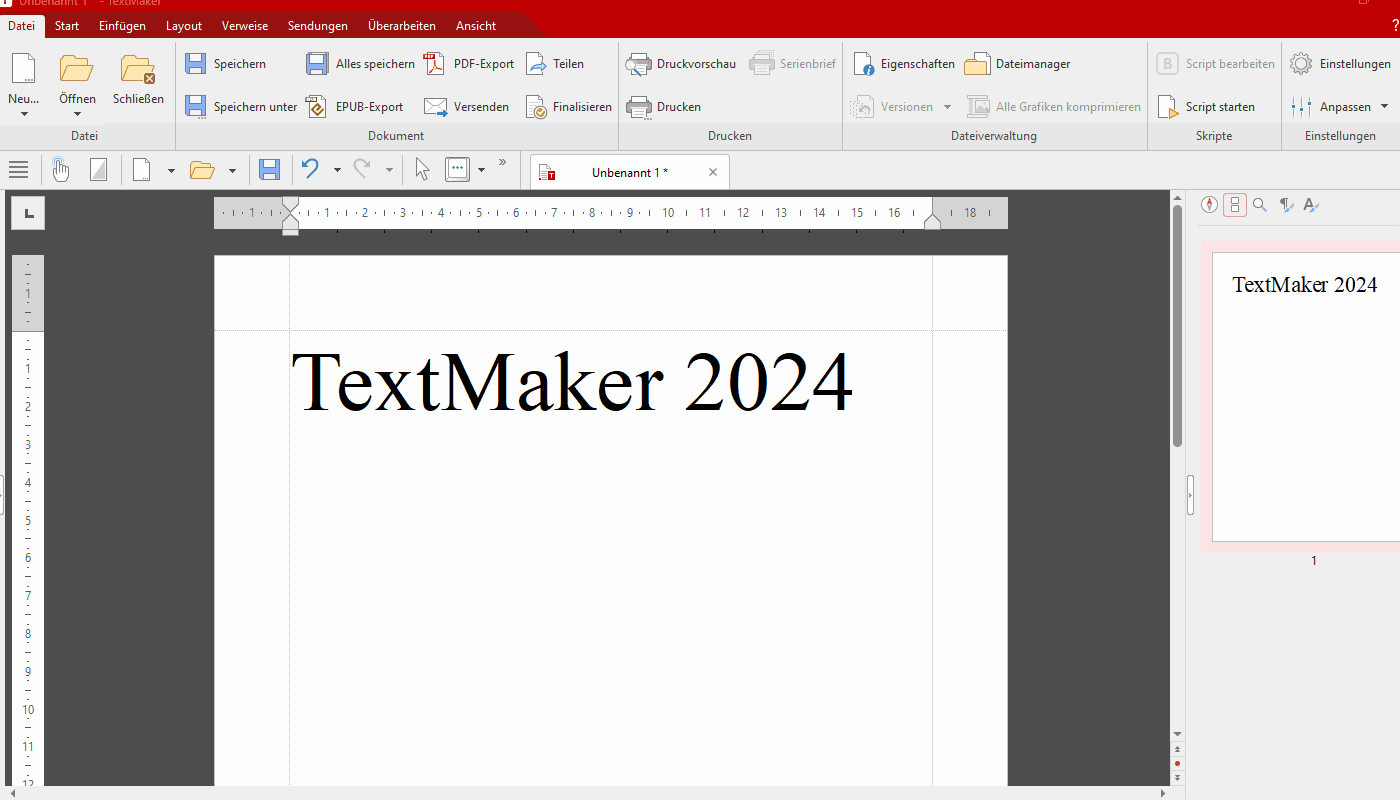Switch to Verweise ribbon tab
The width and height of the screenshot is (1400, 800).
coord(245,26)
